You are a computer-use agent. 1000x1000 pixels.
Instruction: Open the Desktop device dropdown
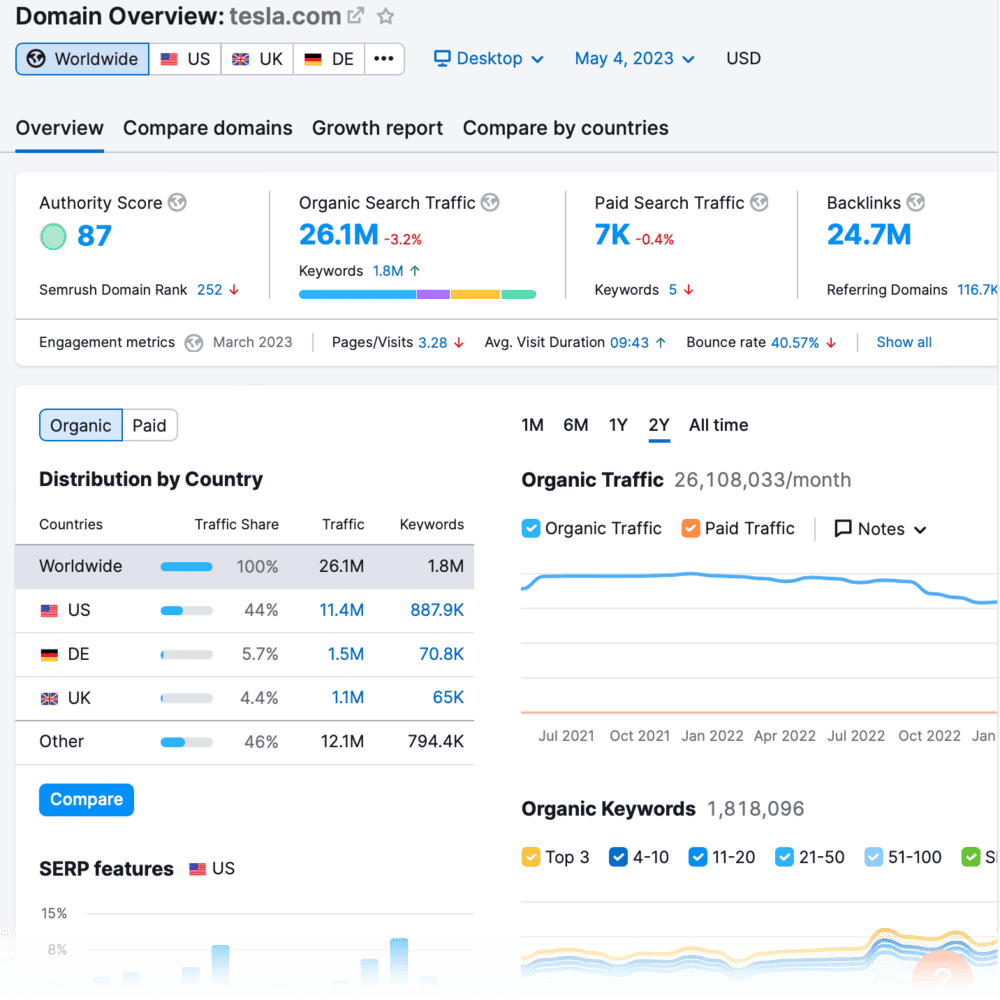pyautogui.click(x=488, y=58)
